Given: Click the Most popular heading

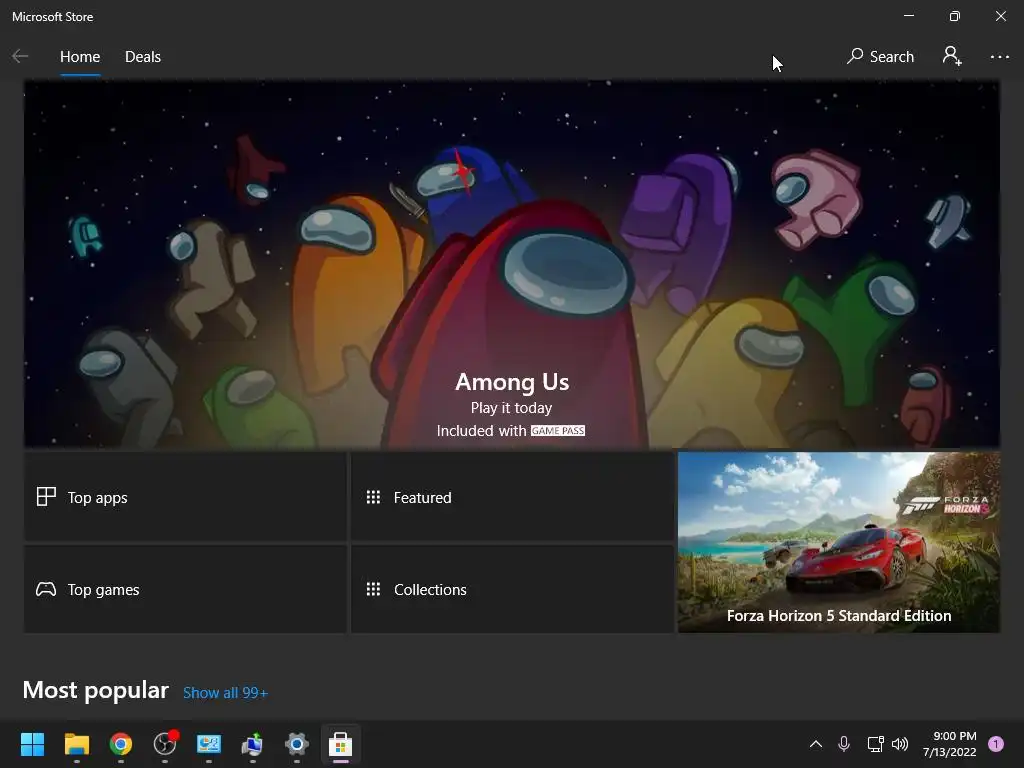Looking at the screenshot, I should [96, 690].
